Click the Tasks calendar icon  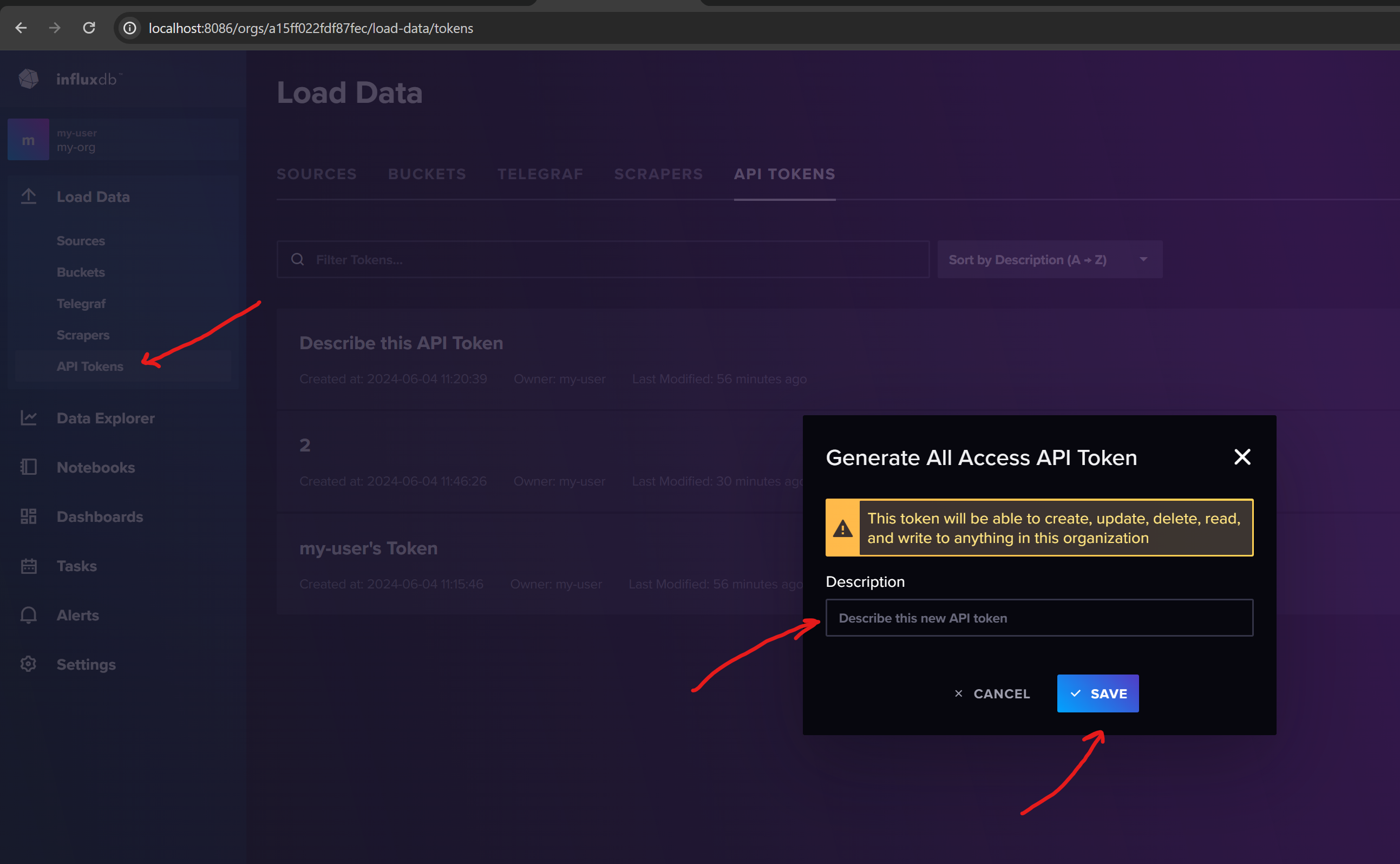[29, 566]
